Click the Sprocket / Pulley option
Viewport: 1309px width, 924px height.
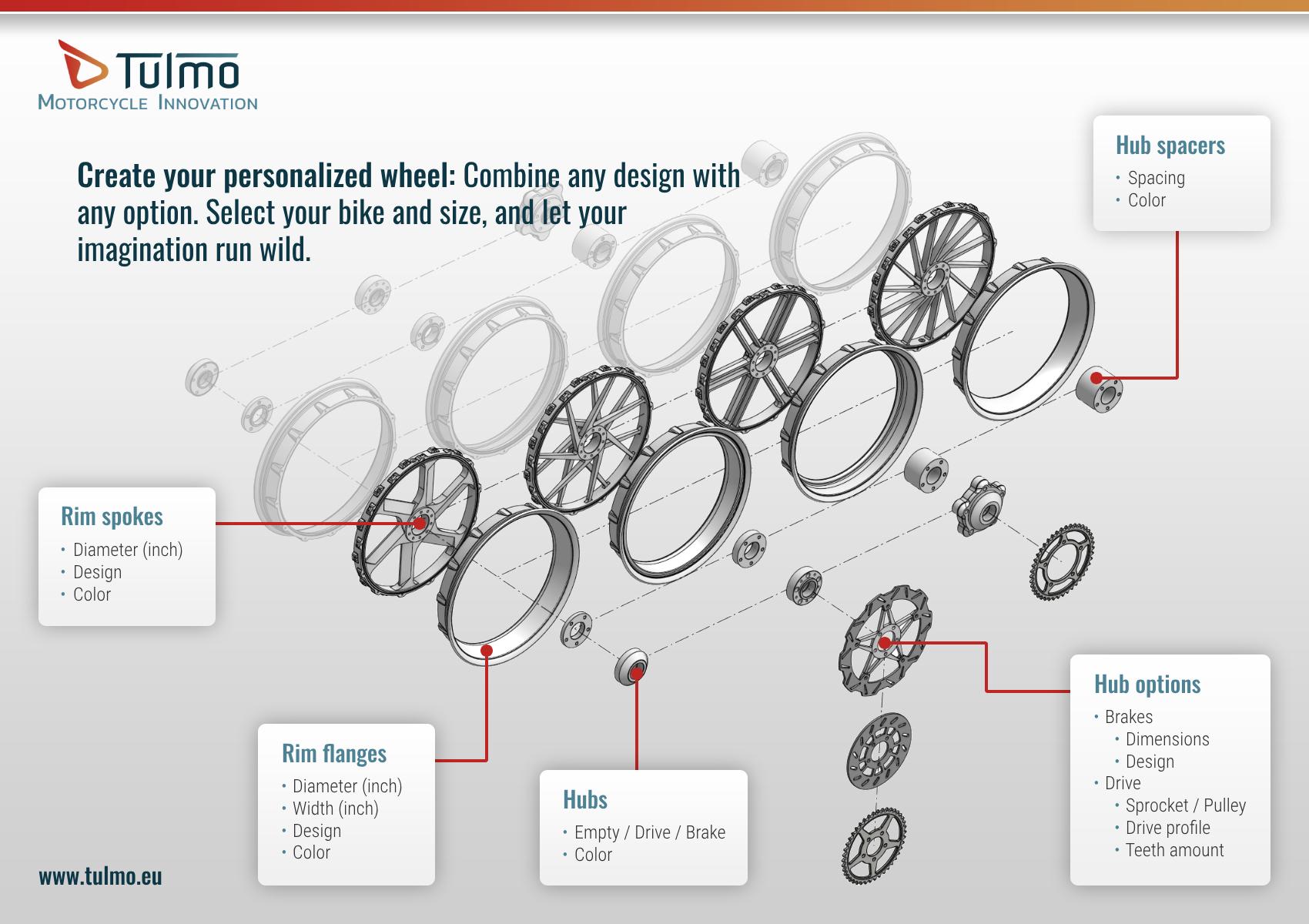pos(1185,805)
